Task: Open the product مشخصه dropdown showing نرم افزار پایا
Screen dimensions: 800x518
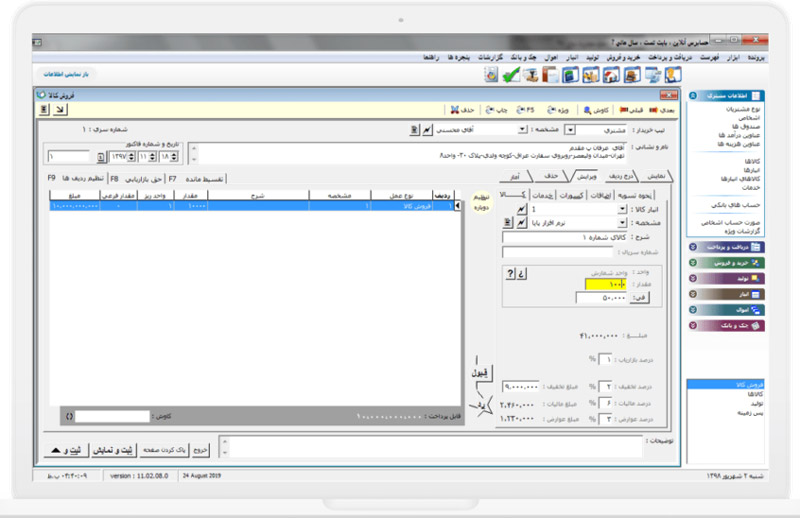Action: (622, 223)
